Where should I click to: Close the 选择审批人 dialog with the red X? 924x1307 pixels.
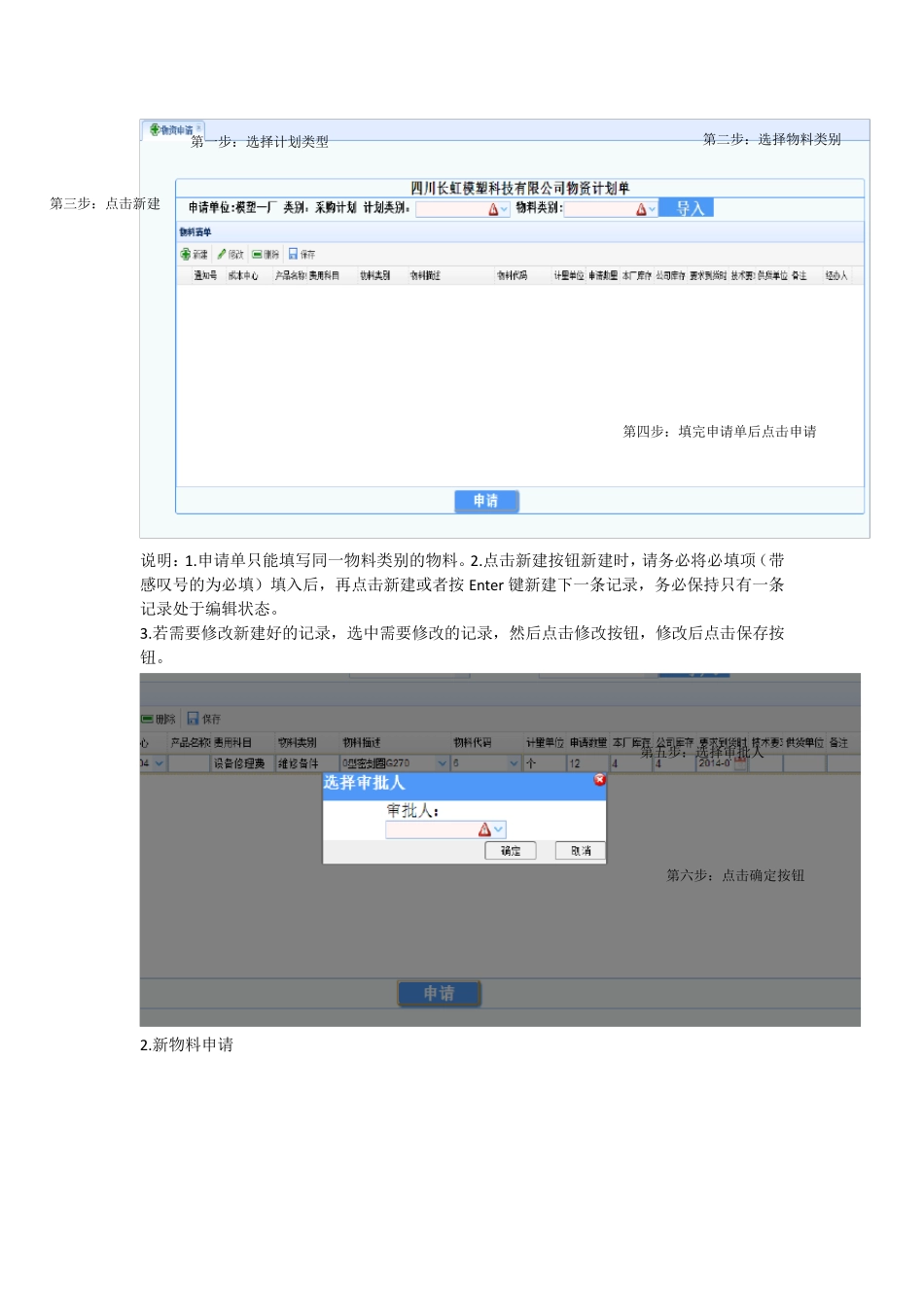click(x=599, y=780)
